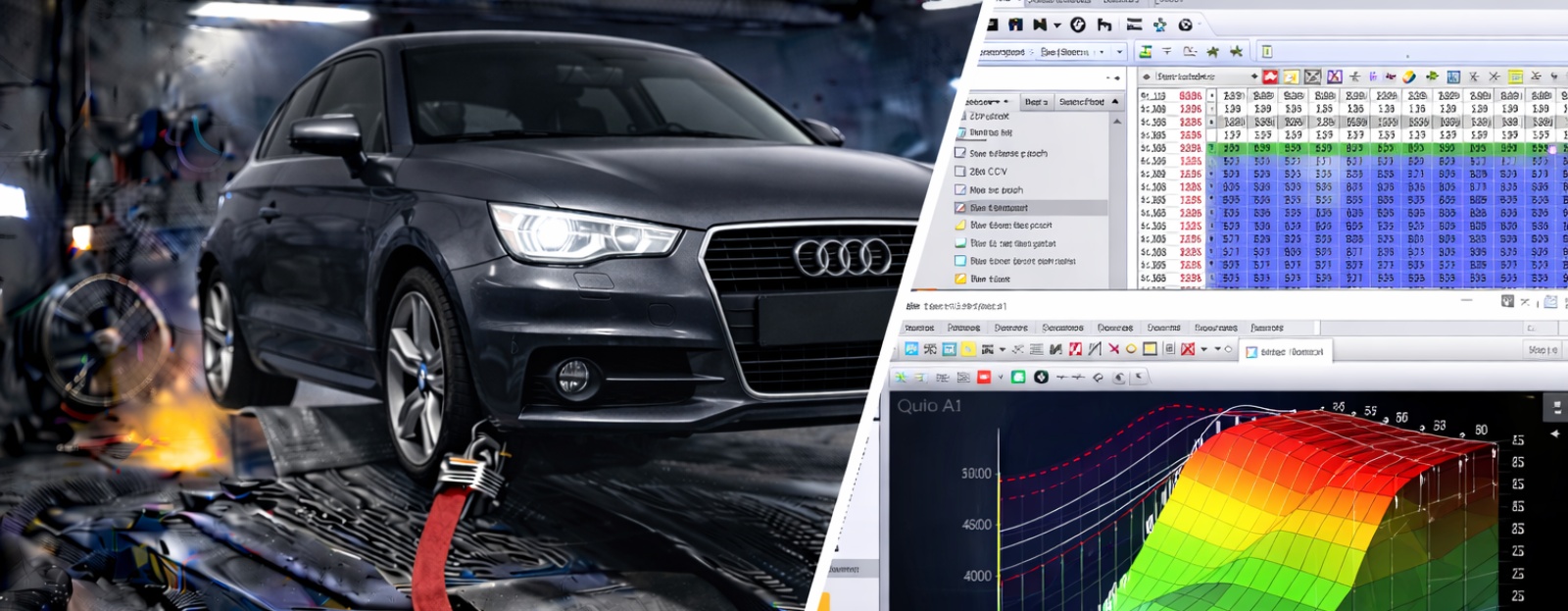Click the orange circle icon in the lower toolbar
Viewport: 1568px width, 611px height.
pos(1131,349)
